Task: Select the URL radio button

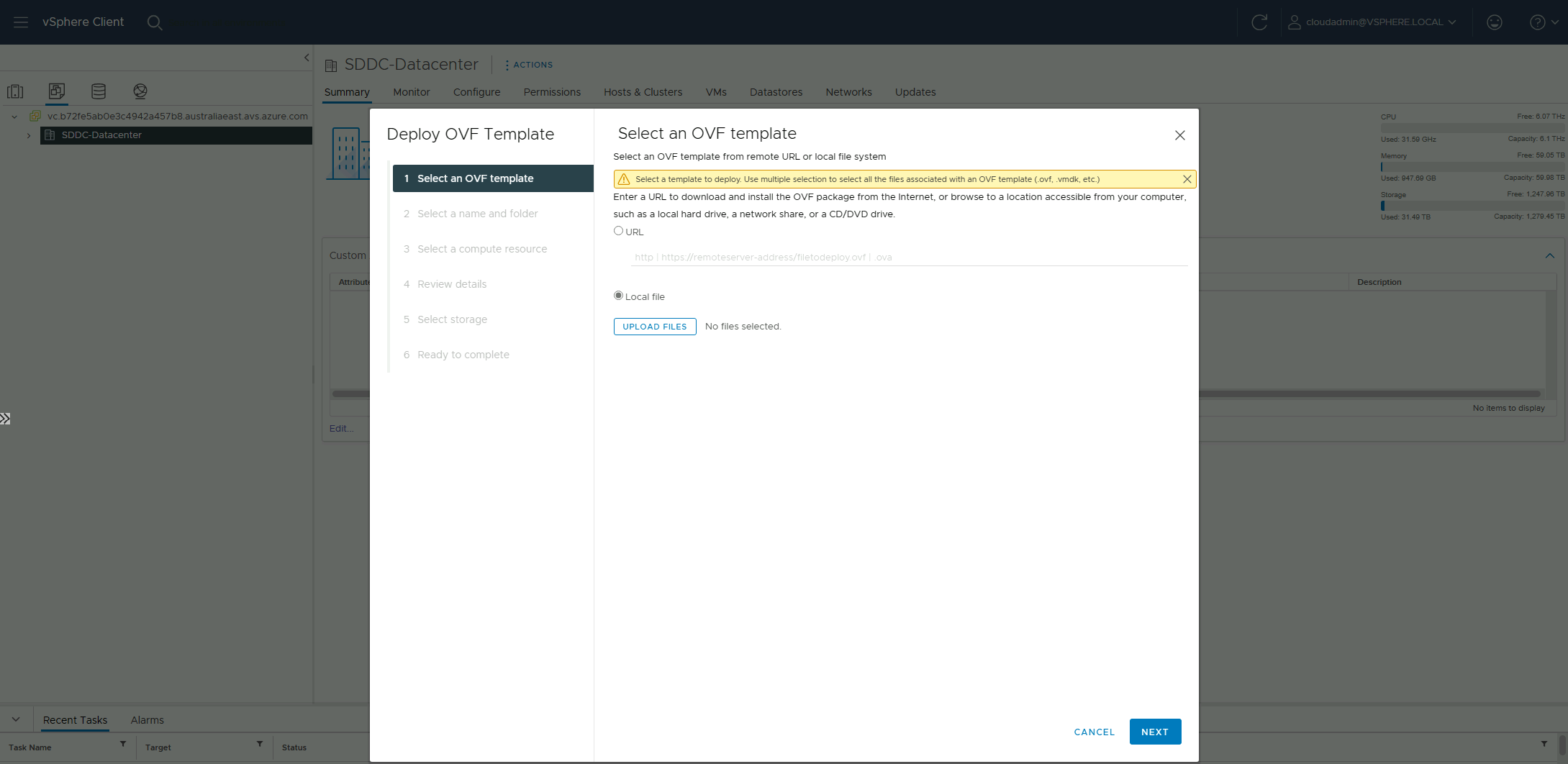Action: pyautogui.click(x=618, y=231)
